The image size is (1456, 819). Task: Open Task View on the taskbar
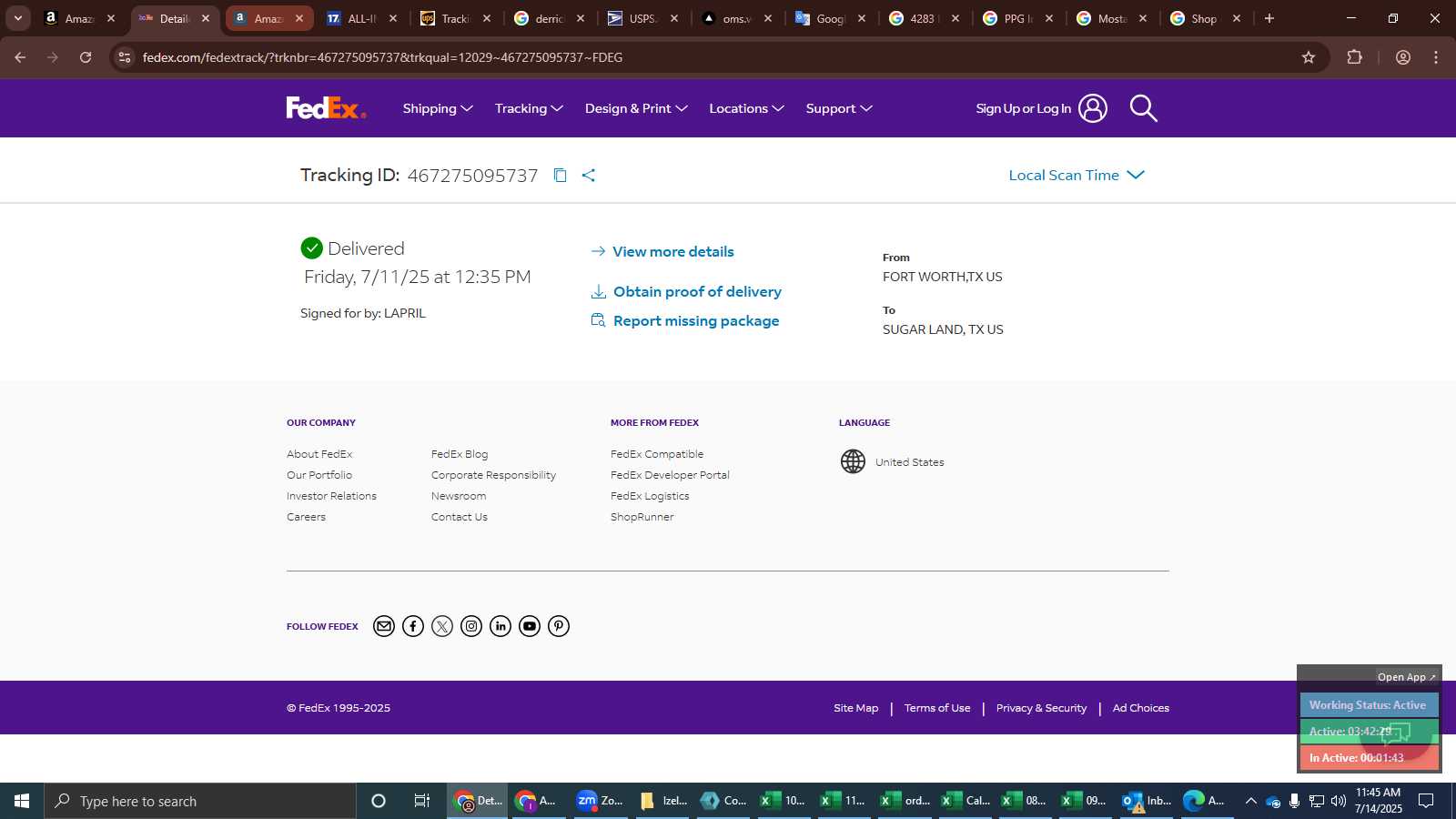421,801
